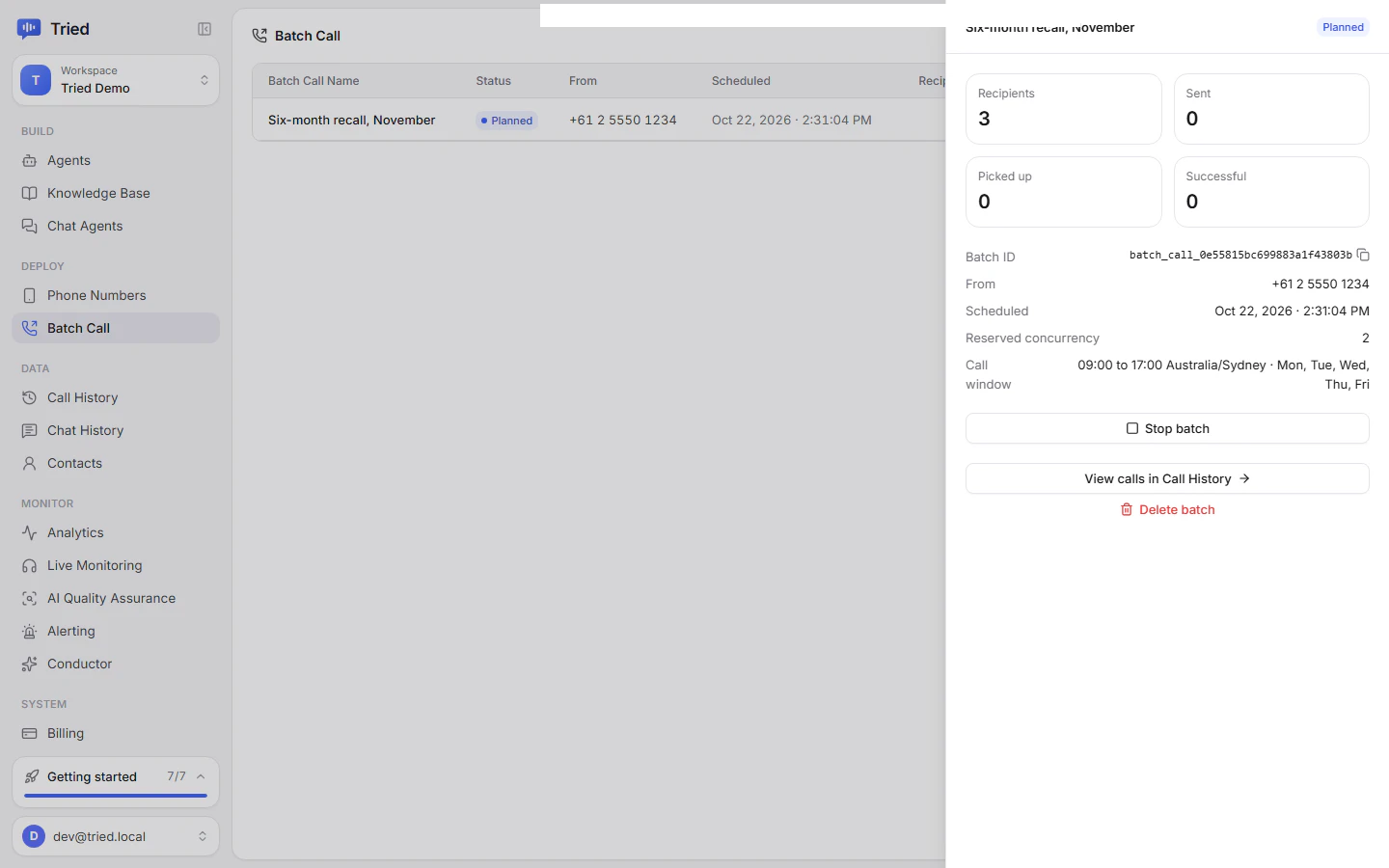Open the dev@tried.local account menu

pos(116,836)
